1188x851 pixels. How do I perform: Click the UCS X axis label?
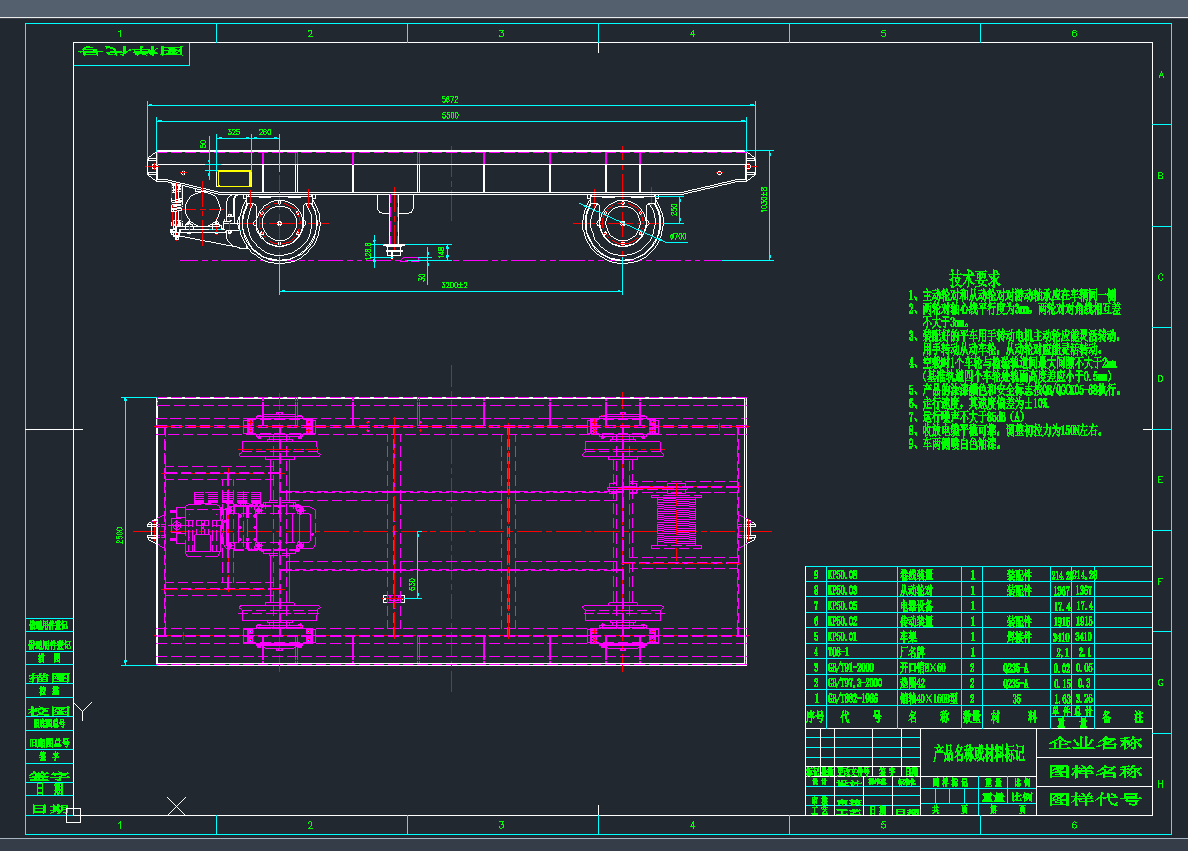tap(177, 804)
